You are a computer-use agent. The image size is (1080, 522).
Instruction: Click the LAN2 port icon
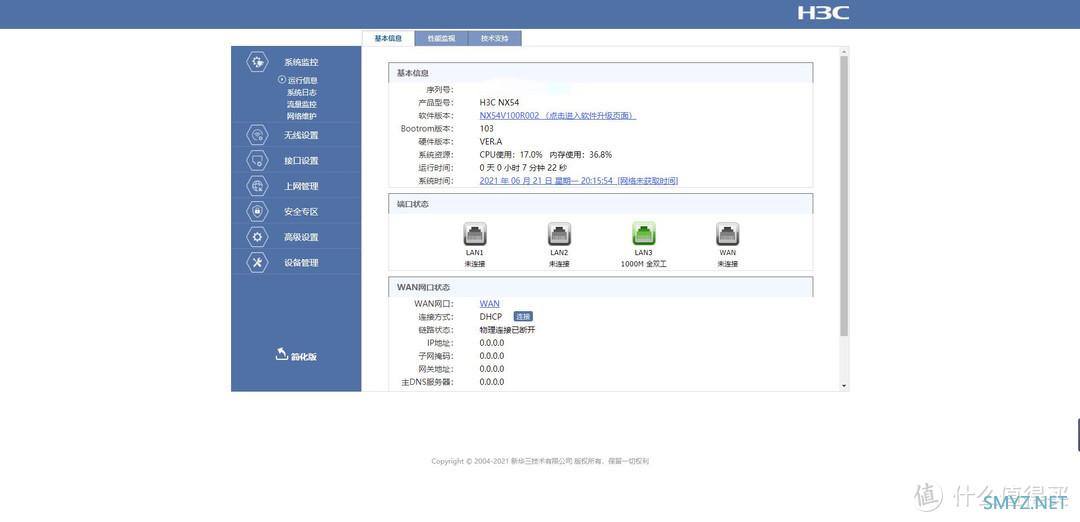[x=559, y=234]
